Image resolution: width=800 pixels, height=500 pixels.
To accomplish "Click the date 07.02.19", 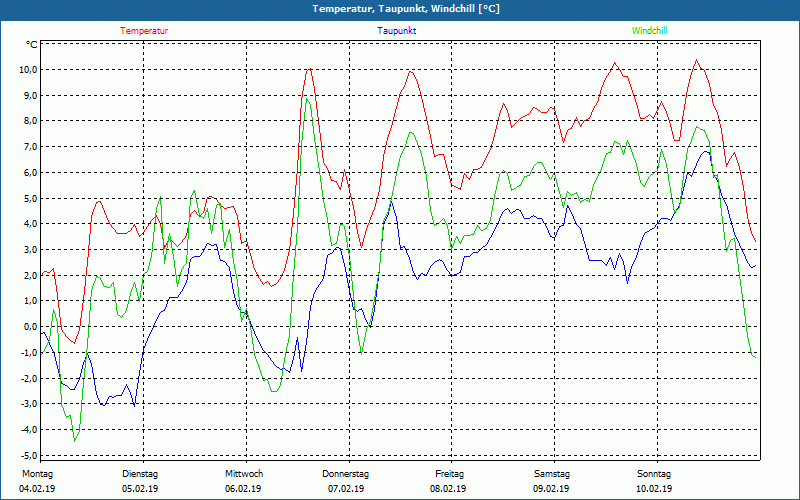I will [346, 489].
